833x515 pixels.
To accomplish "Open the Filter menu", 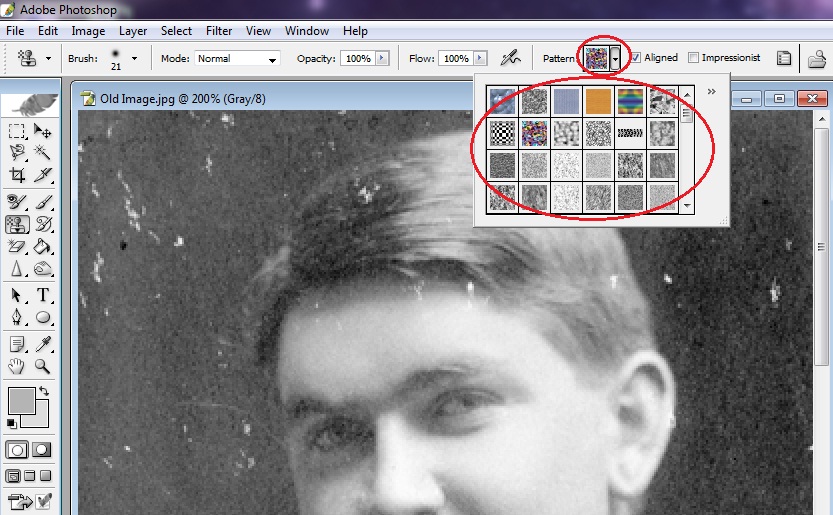I will [x=219, y=31].
